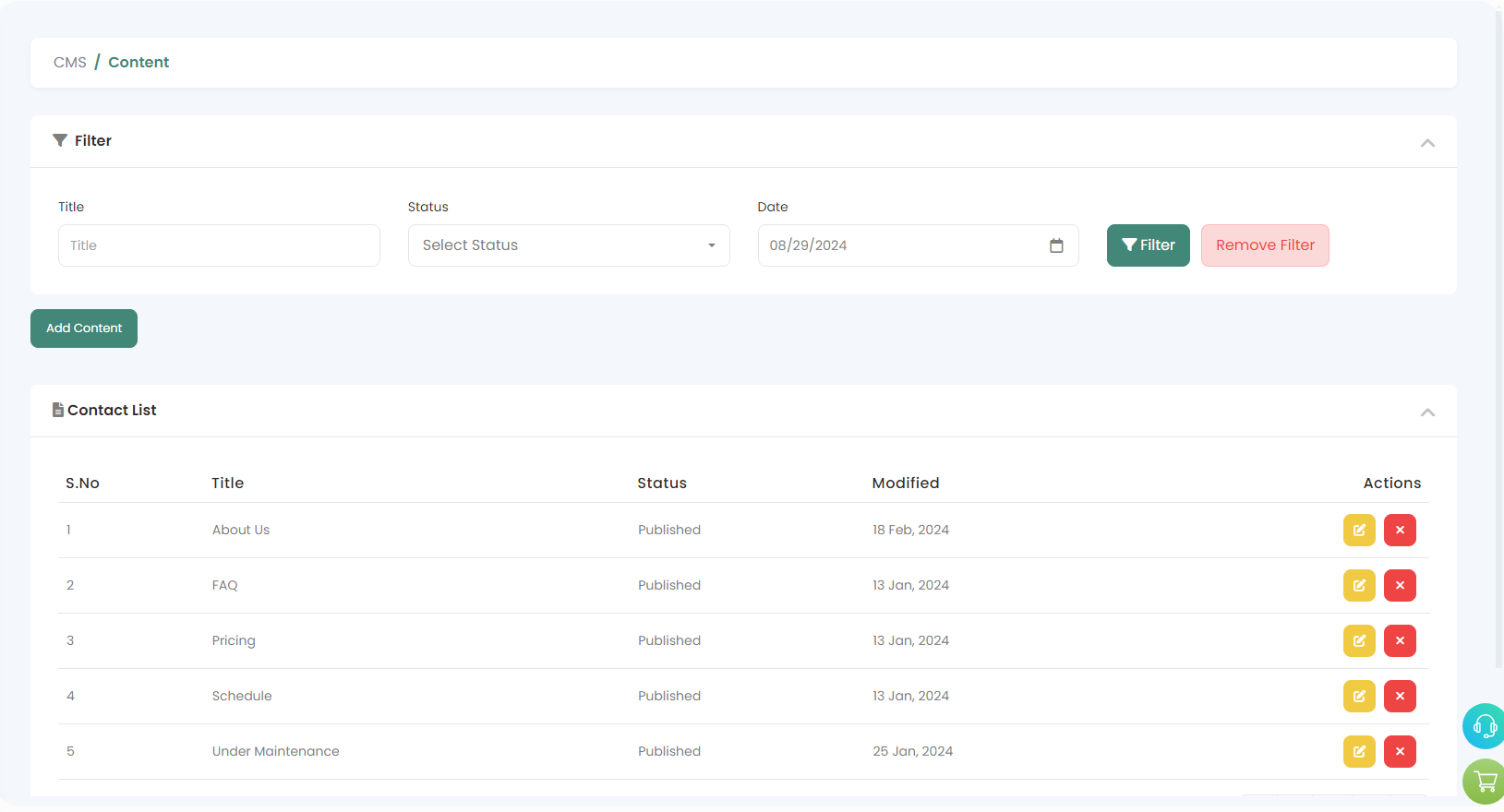Open the calendar picker in Date field
Image resolution: width=1504 pixels, height=812 pixels.
click(x=1056, y=245)
